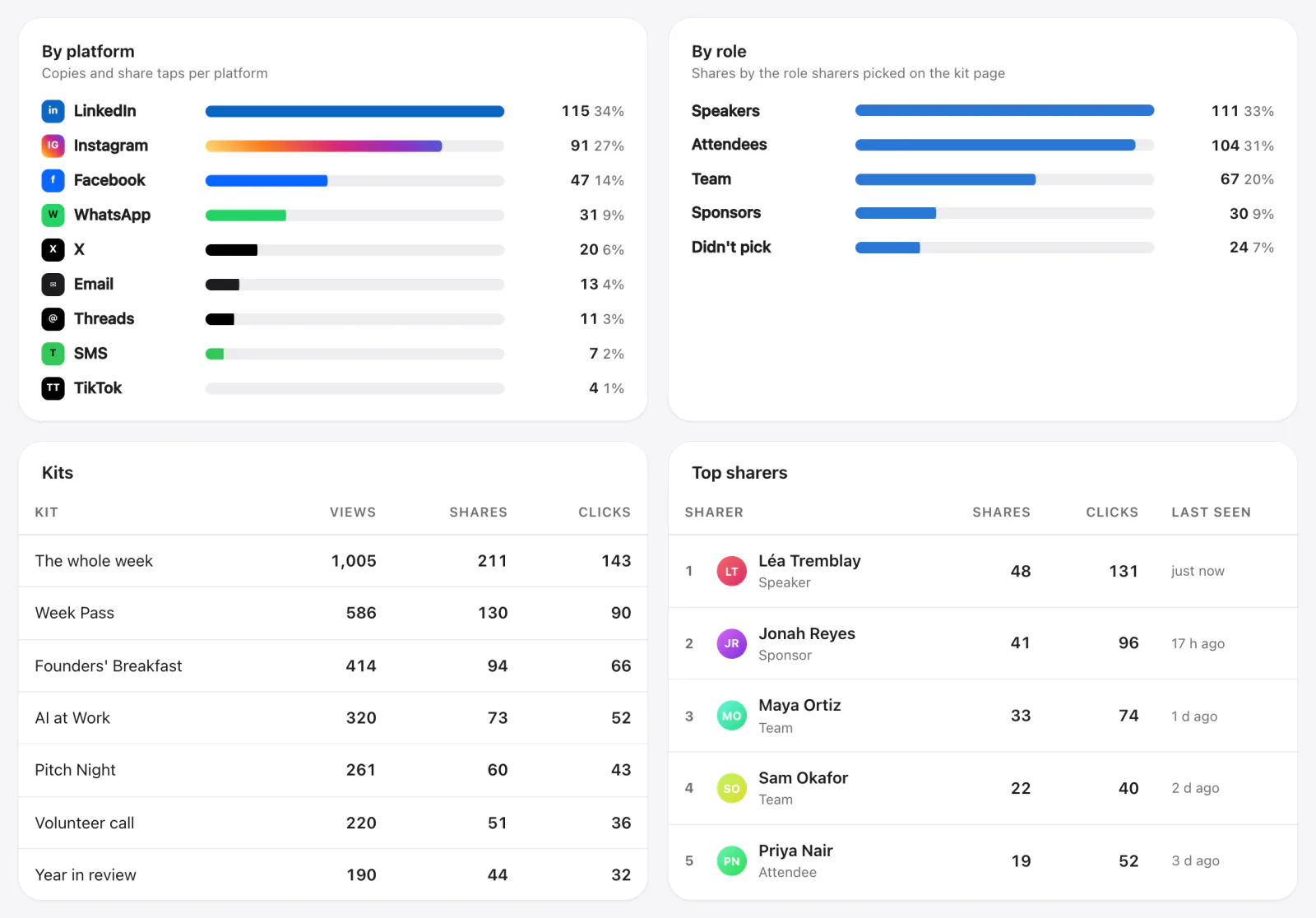Click the 'Léa Tremblay' sharer name
This screenshot has width=1316, height=918.
point(809,561)
